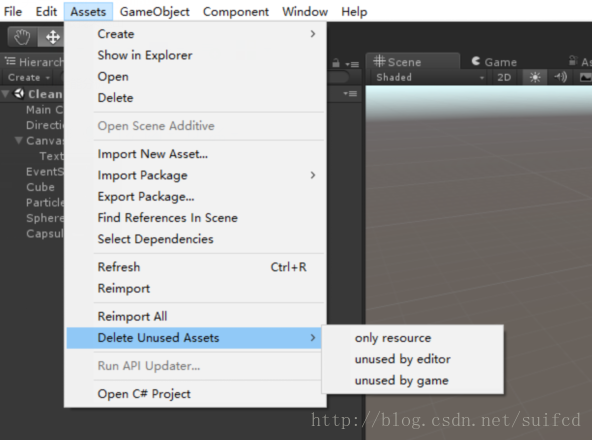592x440 pixels.
Task: Choose Find References In Scene
Action: tap(195, 218)
